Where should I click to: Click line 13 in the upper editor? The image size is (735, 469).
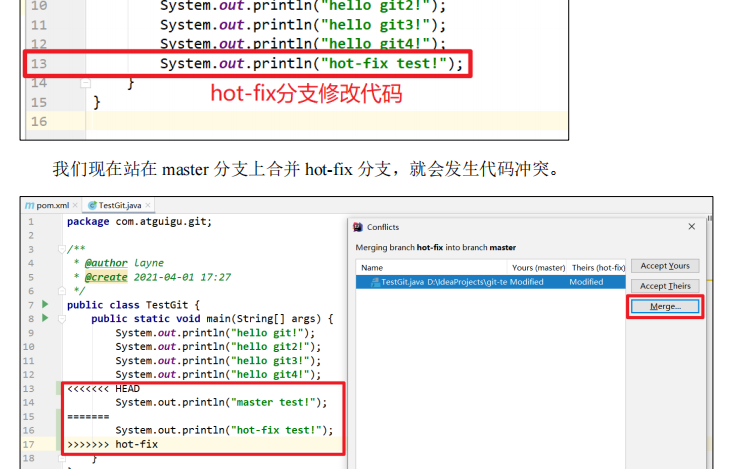point(311,63)
